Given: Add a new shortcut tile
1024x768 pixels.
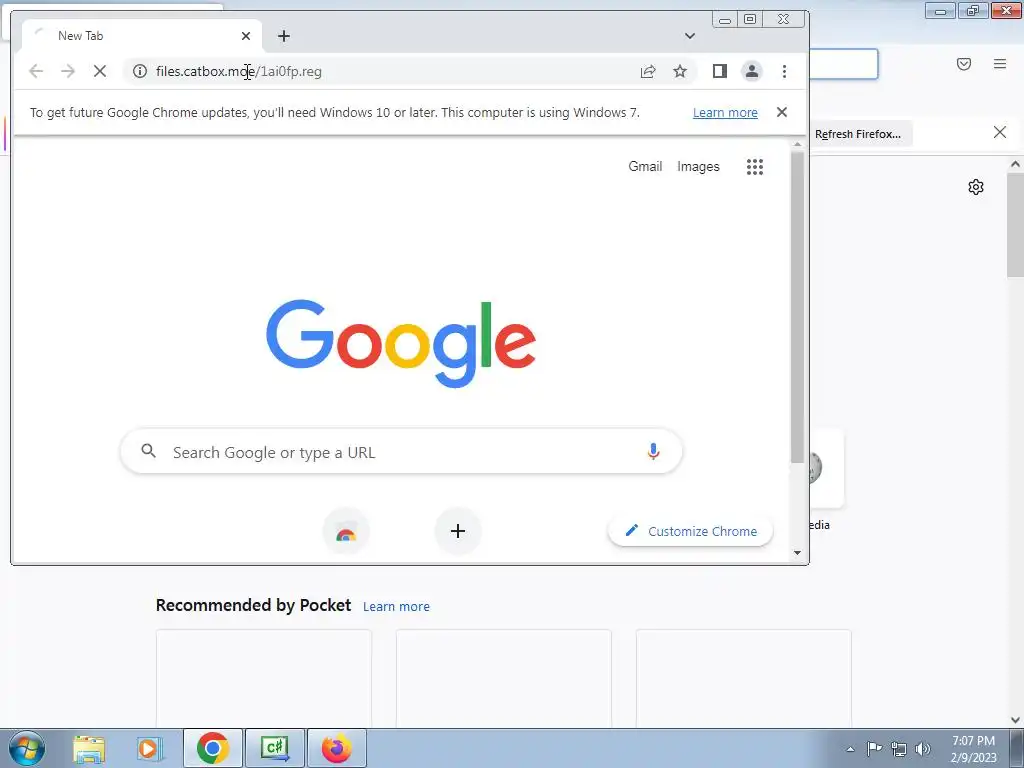Looking at the screenshot, I should coord(458,531).
